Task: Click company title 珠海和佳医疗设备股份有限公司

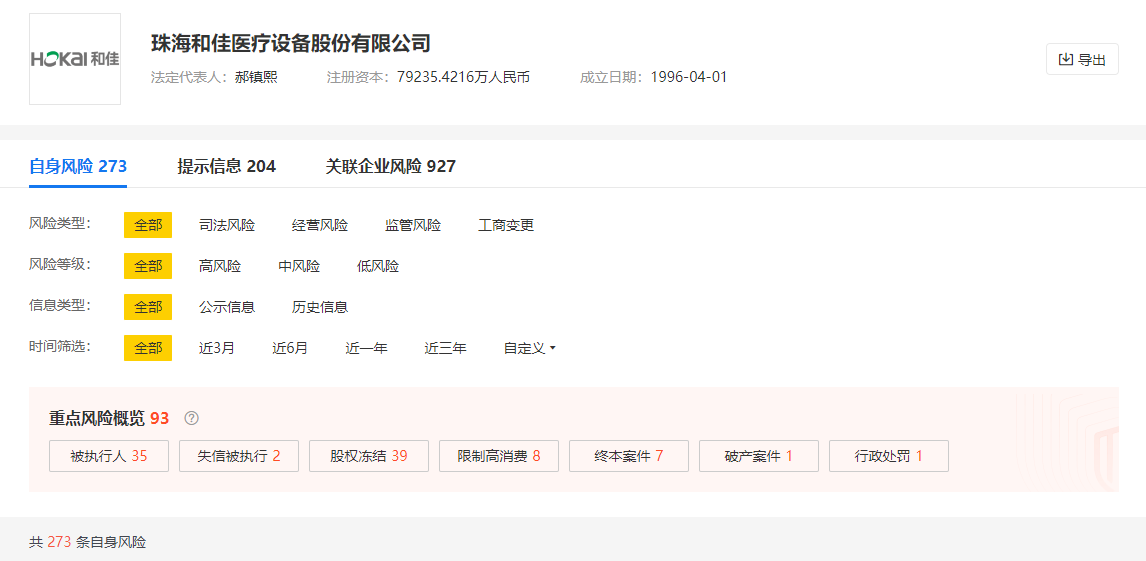Action: 291,42
